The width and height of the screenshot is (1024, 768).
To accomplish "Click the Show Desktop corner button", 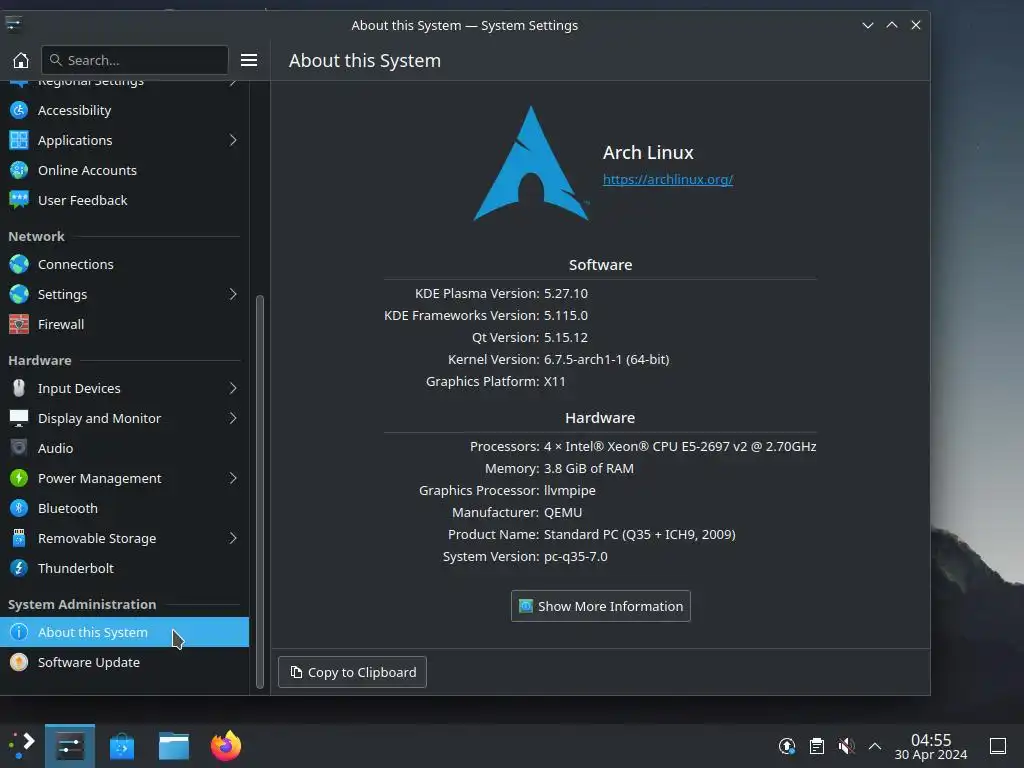I will (x=998, y=746).
